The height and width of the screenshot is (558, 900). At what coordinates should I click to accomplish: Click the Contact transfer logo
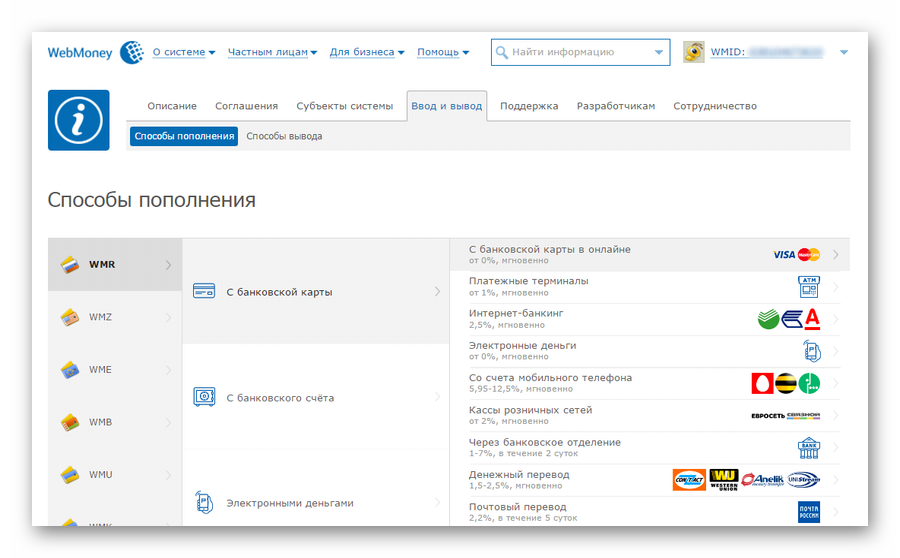[x=689, y=480]
